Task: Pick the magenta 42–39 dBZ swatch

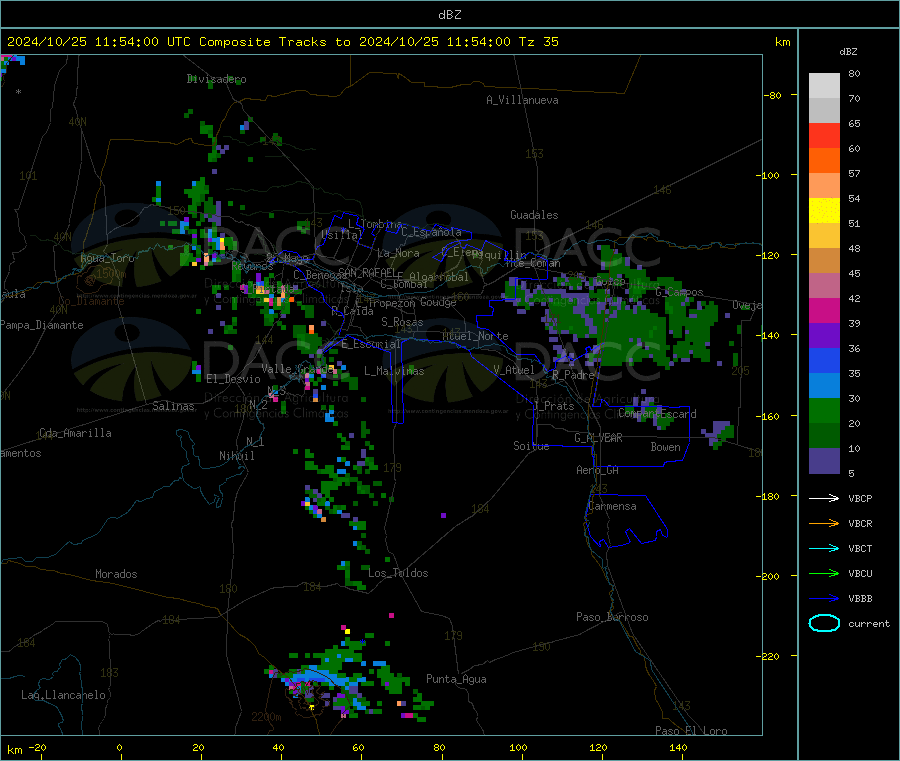Action: (x=824, y=310)
